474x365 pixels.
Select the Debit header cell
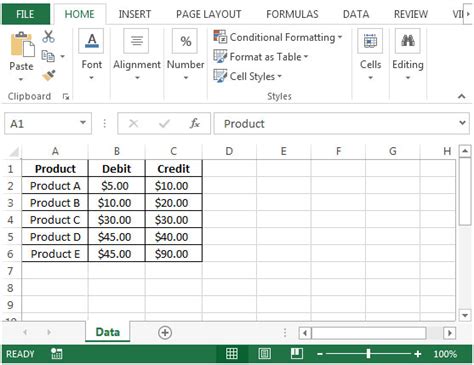[x=117, y=168]
